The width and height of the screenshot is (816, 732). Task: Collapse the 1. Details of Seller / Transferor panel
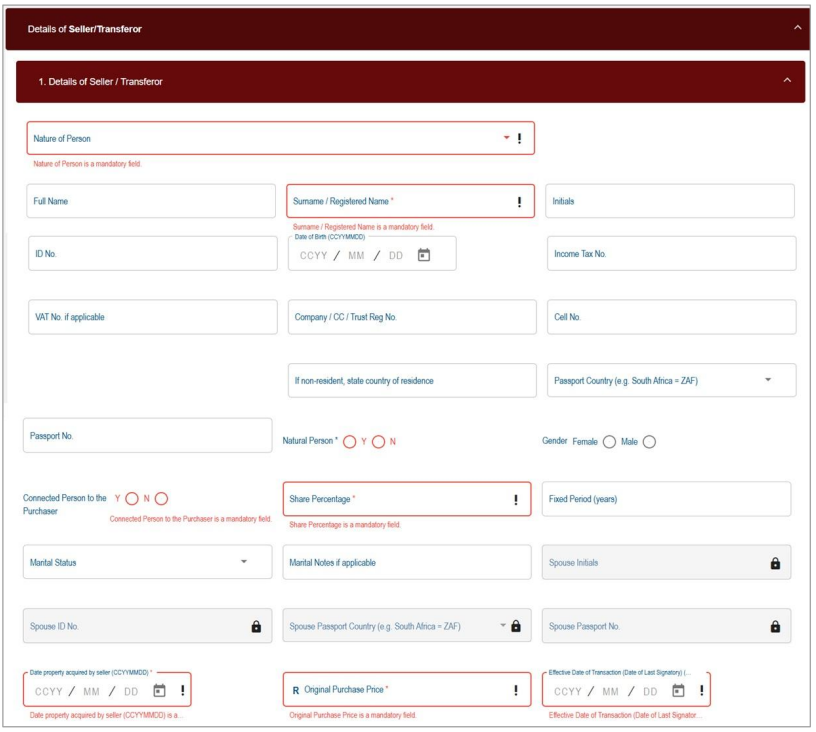click(x=787, y=81)
